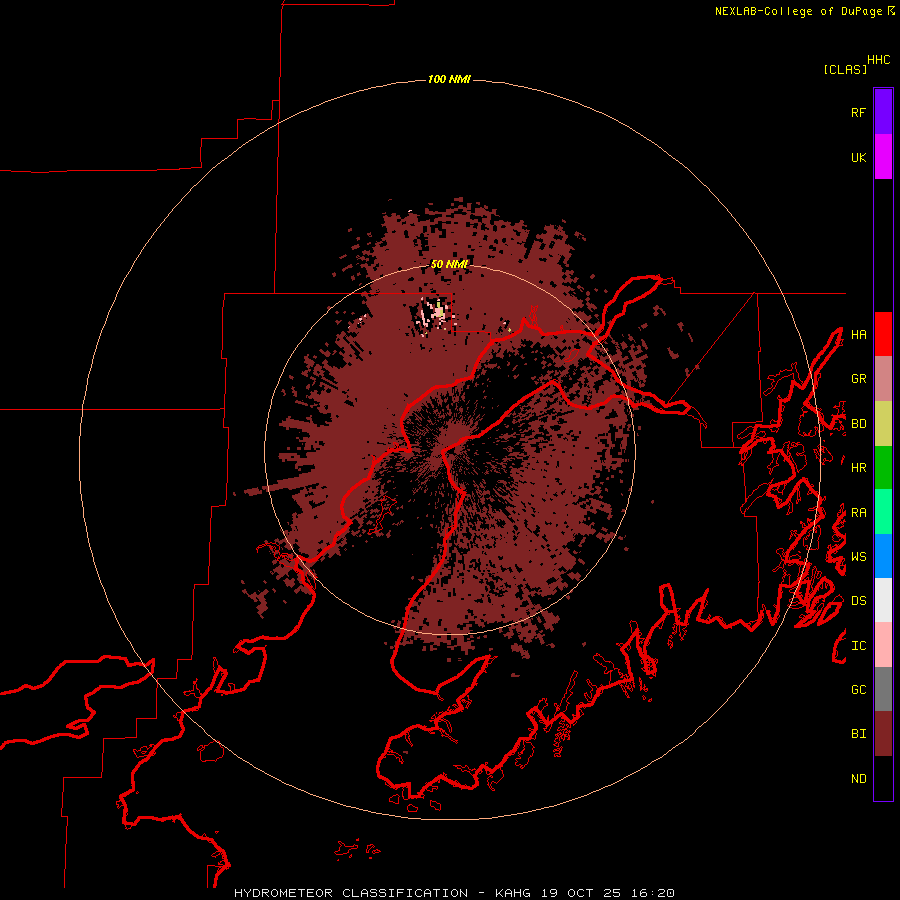
Task: Click the dark red BI swatch
Action: pyautogui.click(x=883, y=734)
